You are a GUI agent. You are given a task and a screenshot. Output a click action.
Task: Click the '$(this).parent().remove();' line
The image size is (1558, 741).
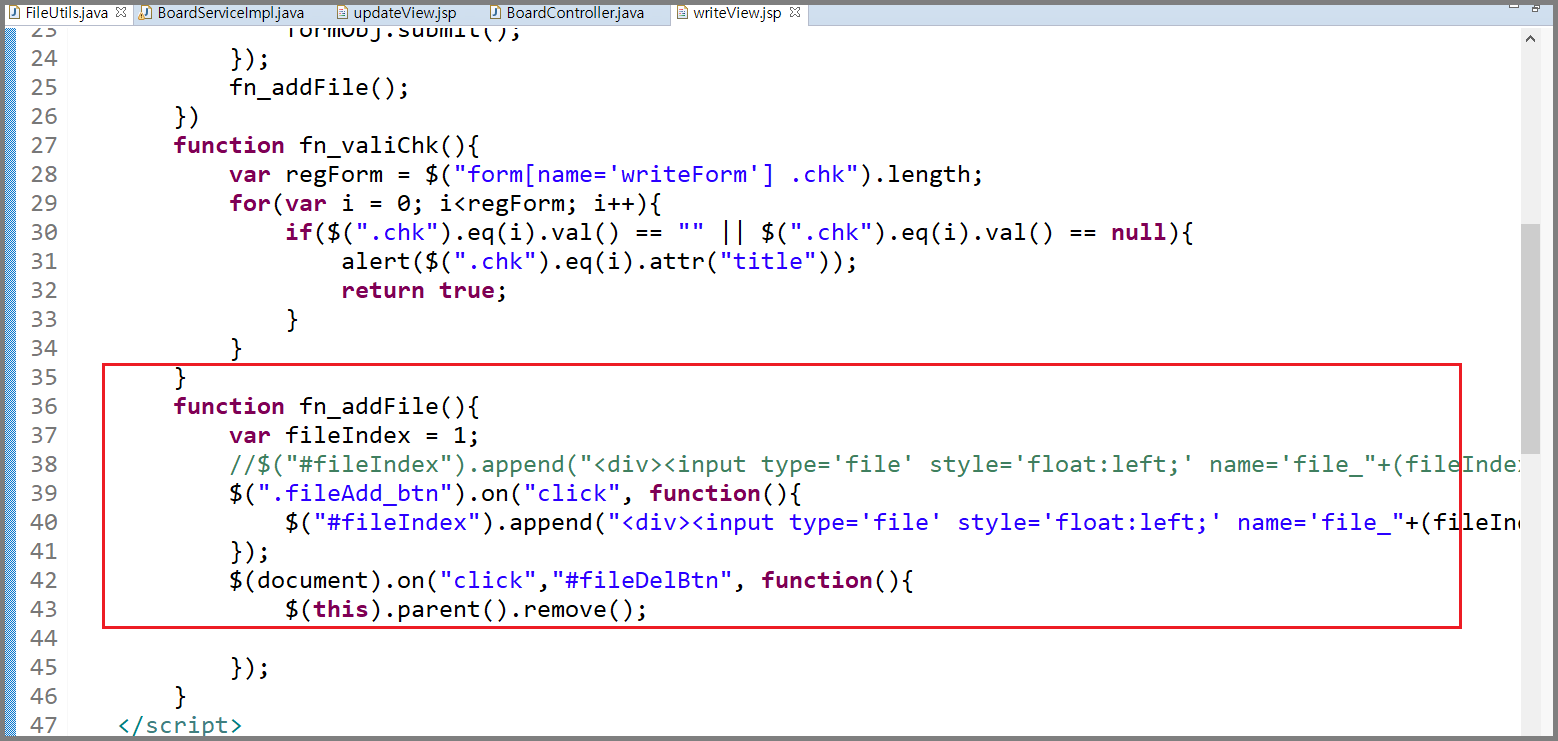click(466, 609)
